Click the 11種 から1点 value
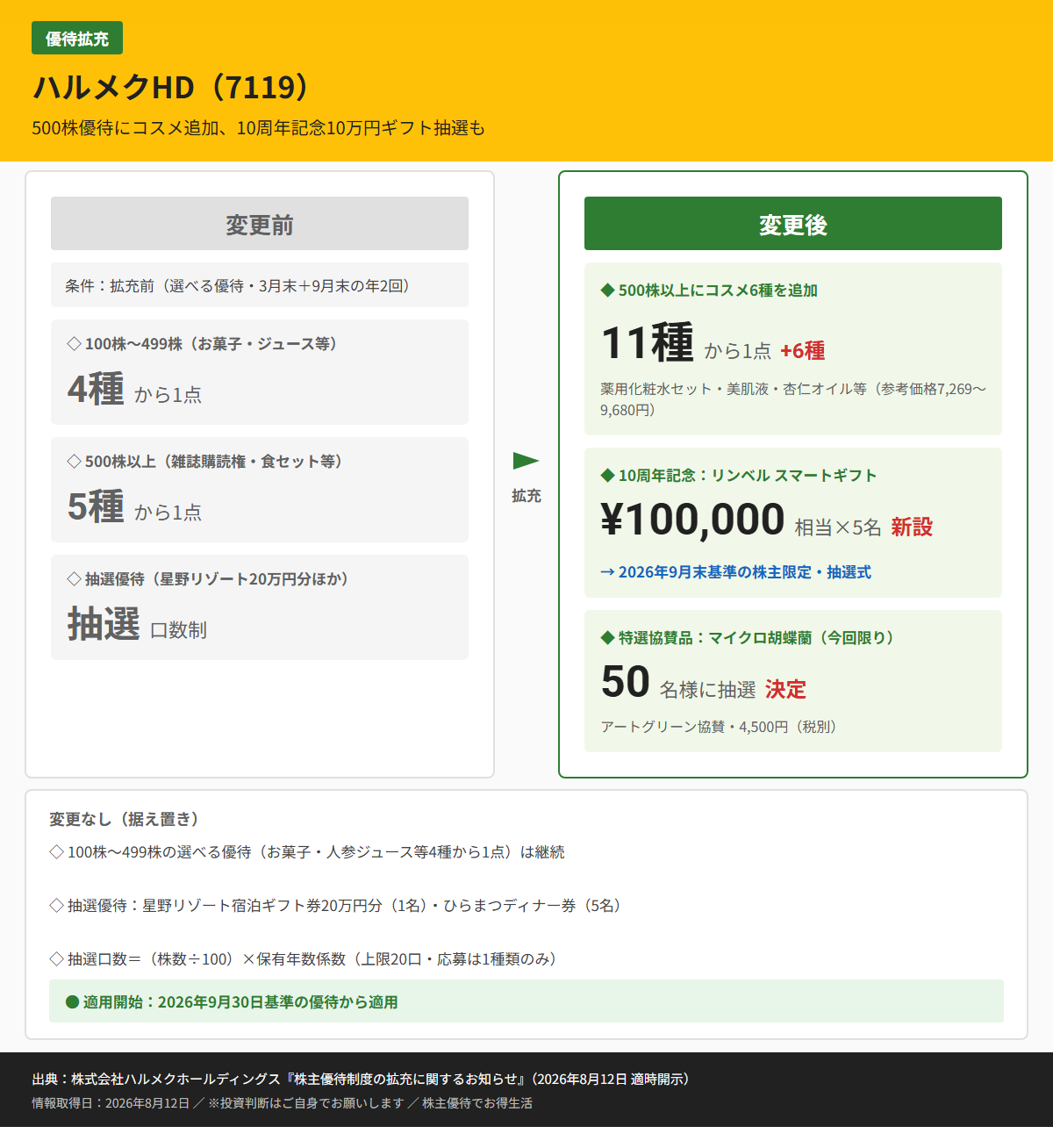This screenshot has height=1148, width=1053. pyautogui.click(x=686, y=343)
